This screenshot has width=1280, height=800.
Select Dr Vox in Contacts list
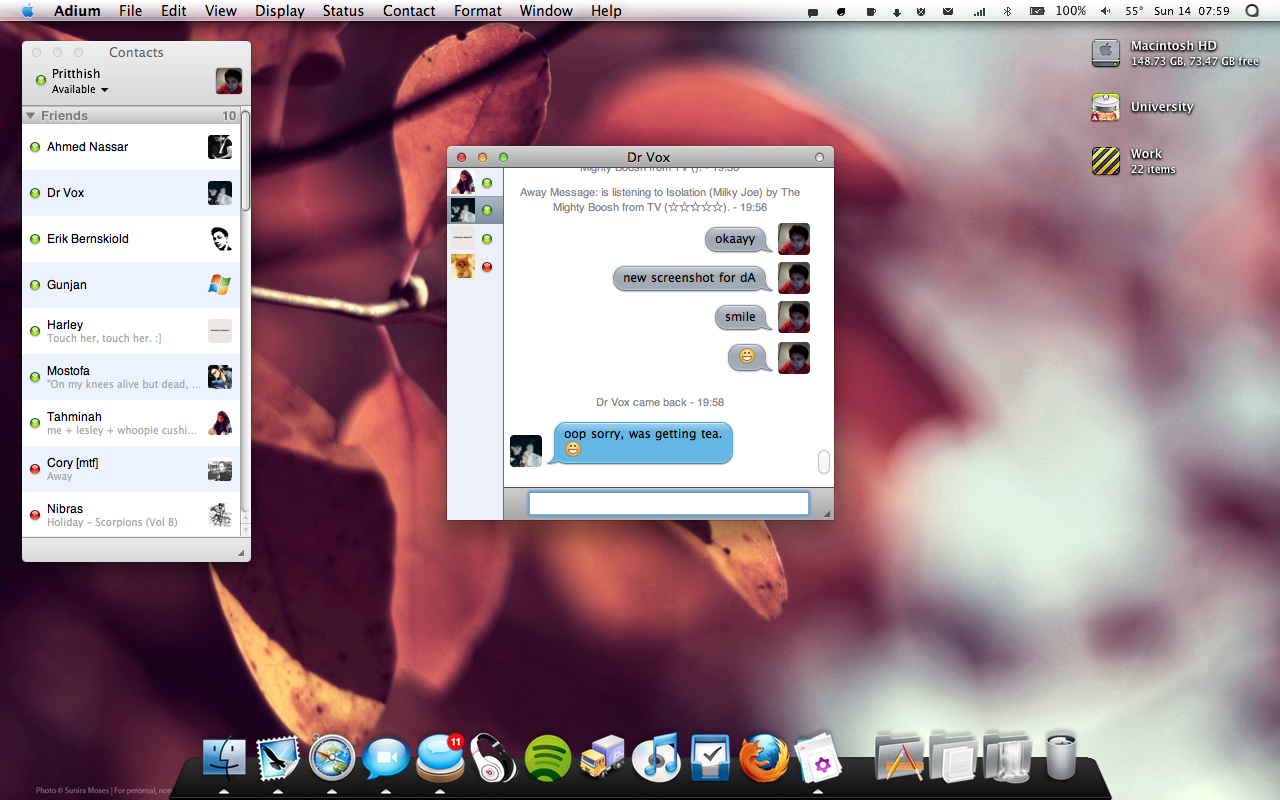[131, 193]
